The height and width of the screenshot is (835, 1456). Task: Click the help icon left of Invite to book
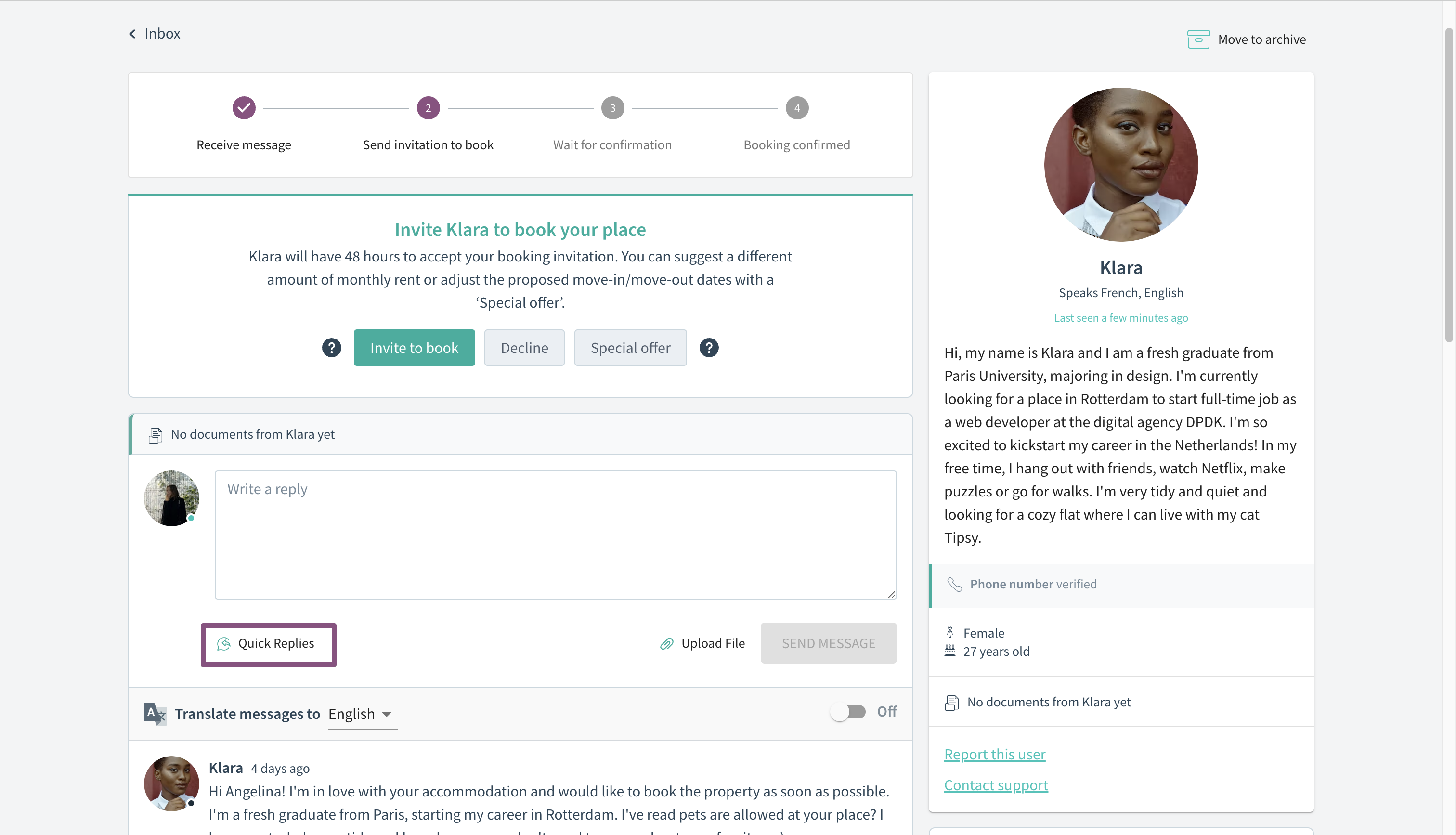coord(331,348)
